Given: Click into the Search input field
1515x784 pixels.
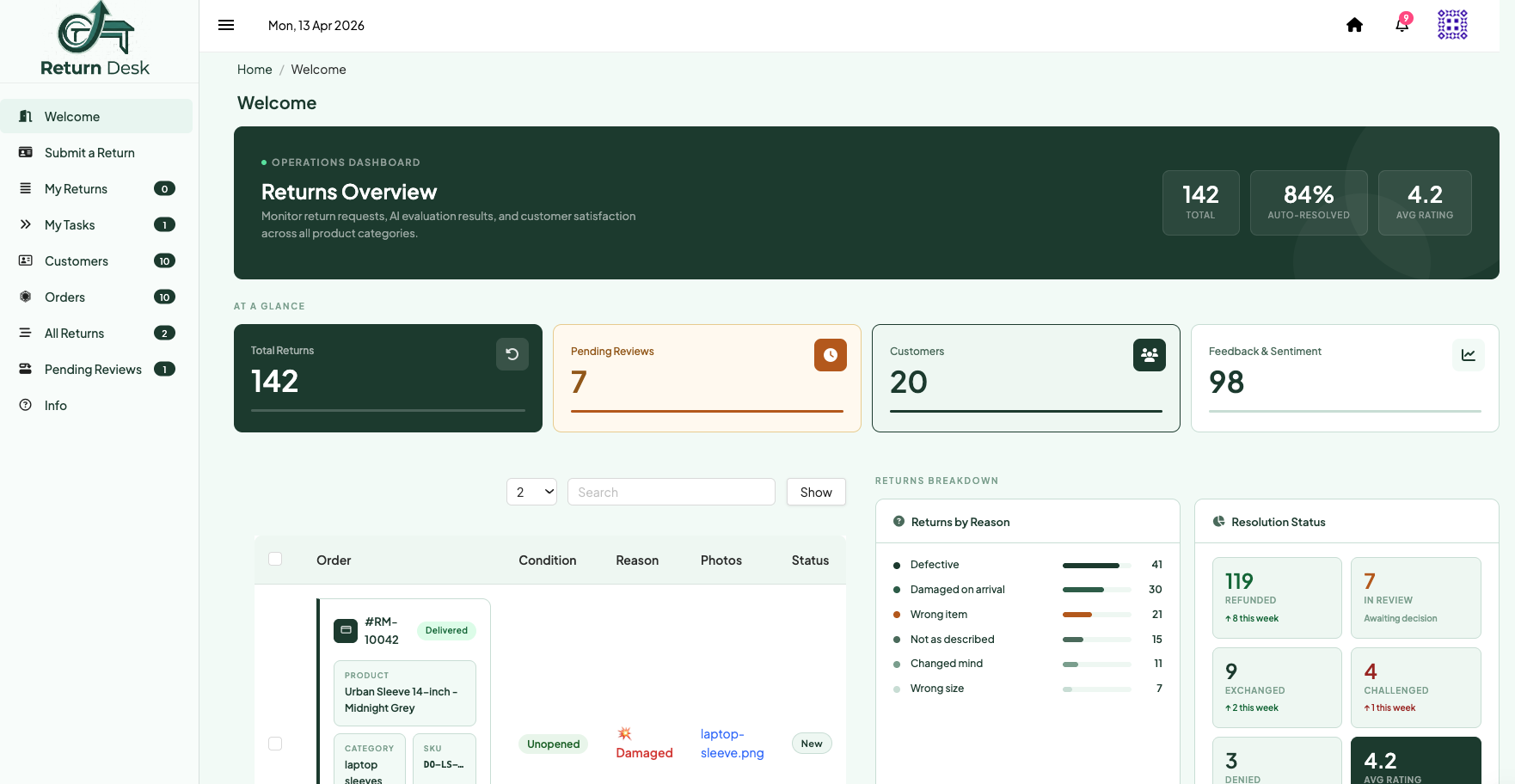Looking at the screenshot, I should tap(672, 492).
